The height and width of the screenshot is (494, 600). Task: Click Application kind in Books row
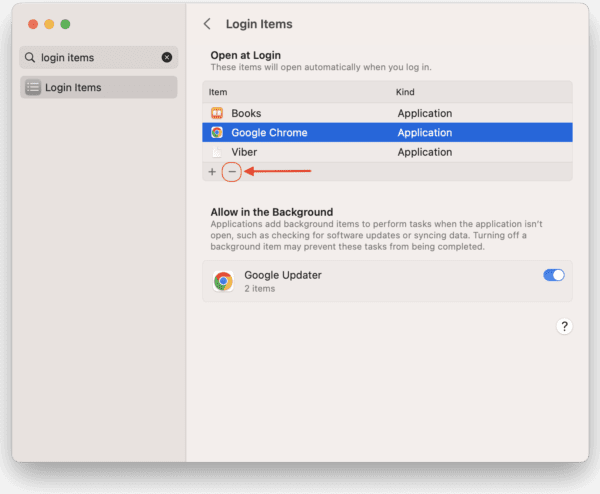[425, 113]
